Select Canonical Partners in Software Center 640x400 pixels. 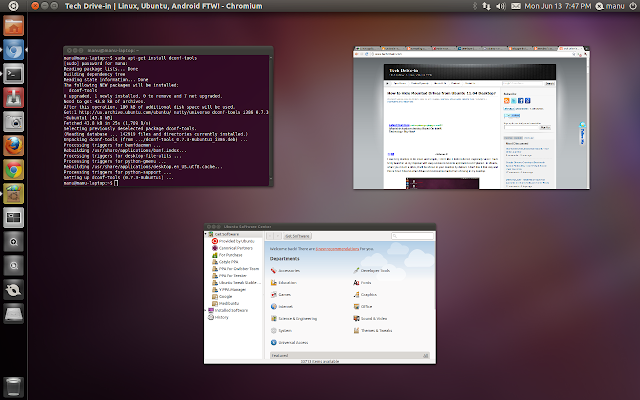click(232, 248)
